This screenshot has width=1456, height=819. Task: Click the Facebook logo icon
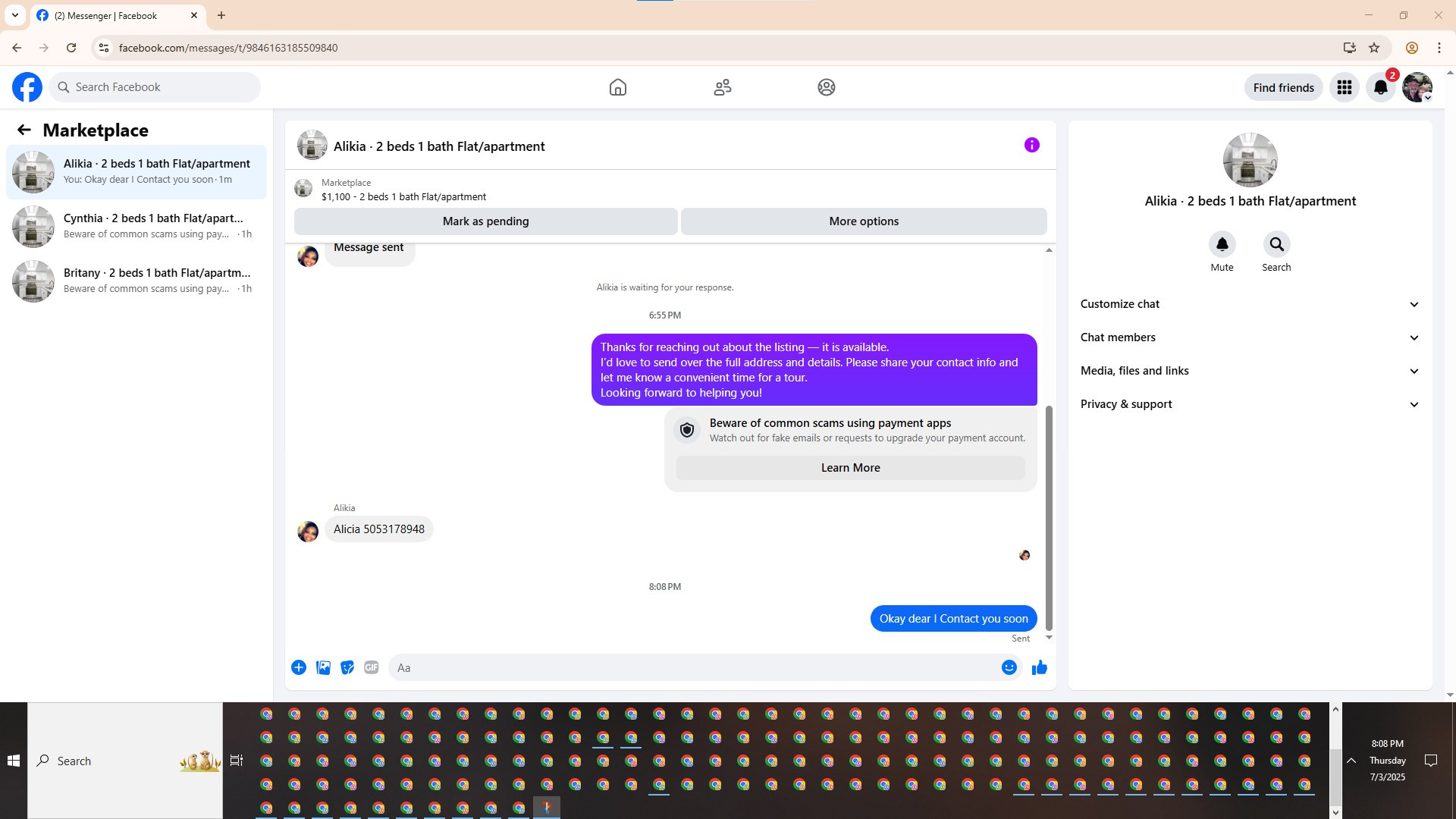pos(27,87)
